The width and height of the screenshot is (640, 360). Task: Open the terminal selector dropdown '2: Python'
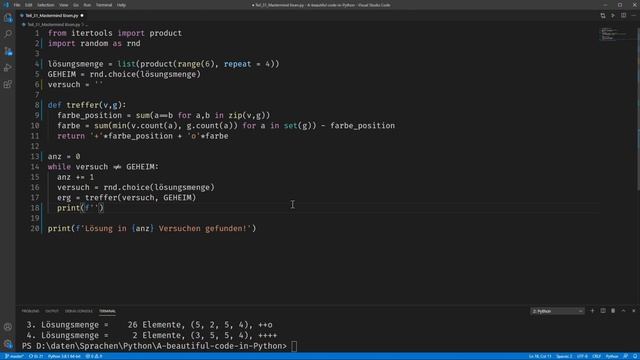pyautogui.click(x=557, y=311)
